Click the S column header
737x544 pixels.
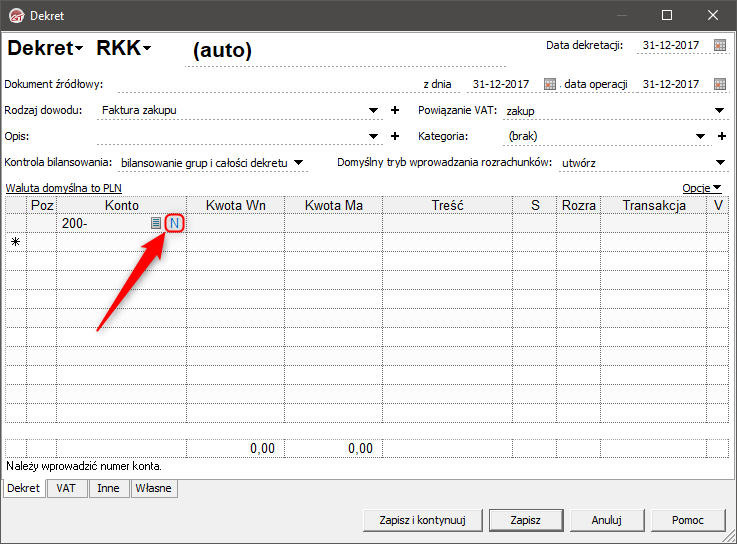point(535,205)
